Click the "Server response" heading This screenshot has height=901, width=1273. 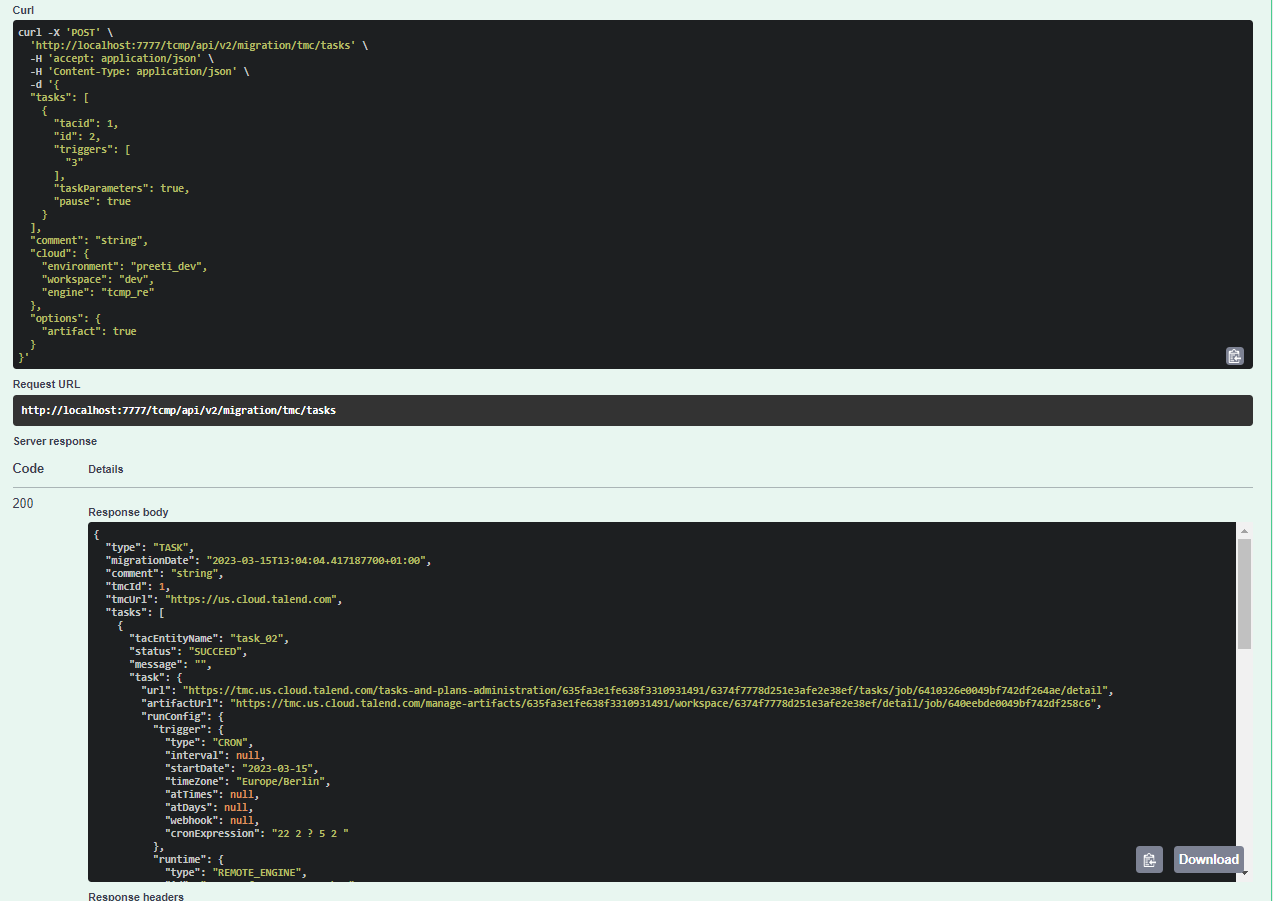pyautogui.click(x=55, y=441)
